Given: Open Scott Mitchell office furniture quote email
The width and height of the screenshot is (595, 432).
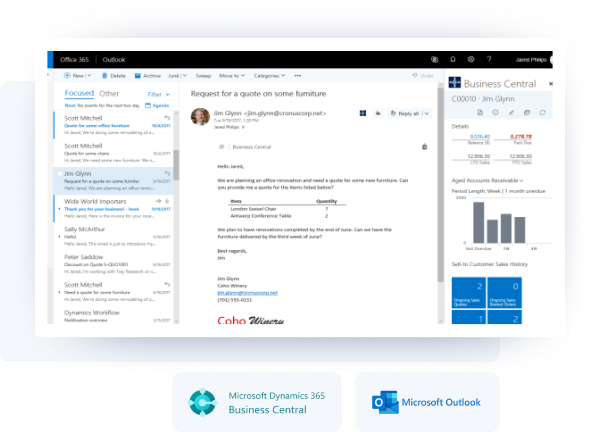Looking at the screenshot, I should tap(114, 125).
